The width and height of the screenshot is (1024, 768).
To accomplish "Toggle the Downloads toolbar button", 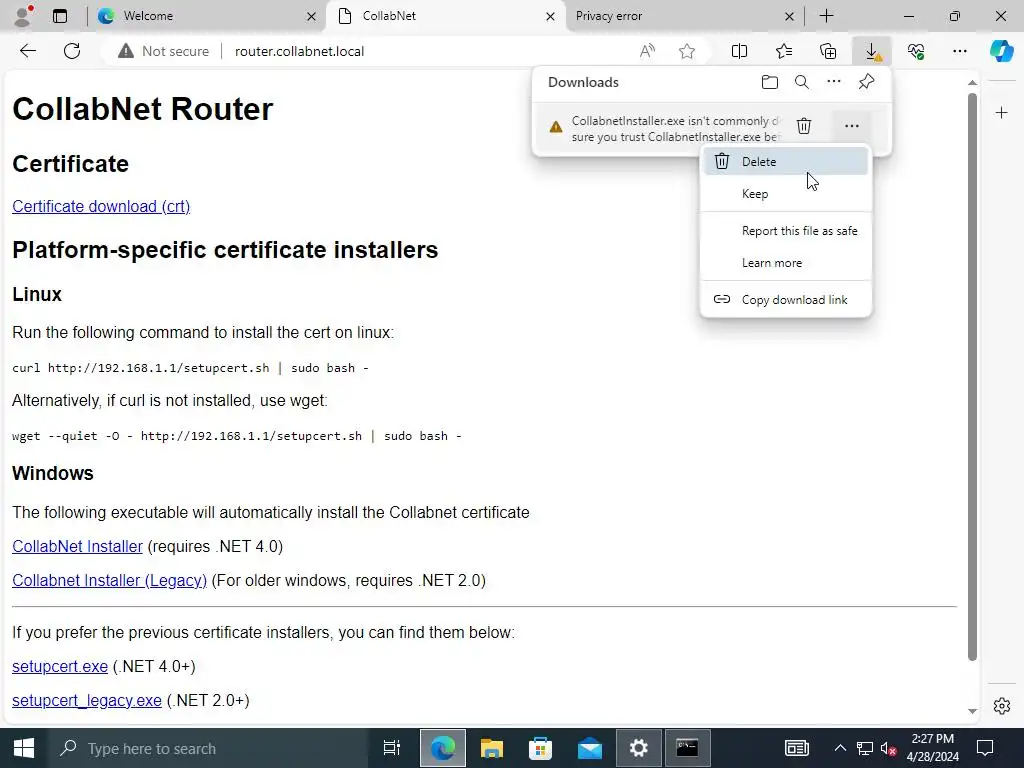I will click(872, 51).
